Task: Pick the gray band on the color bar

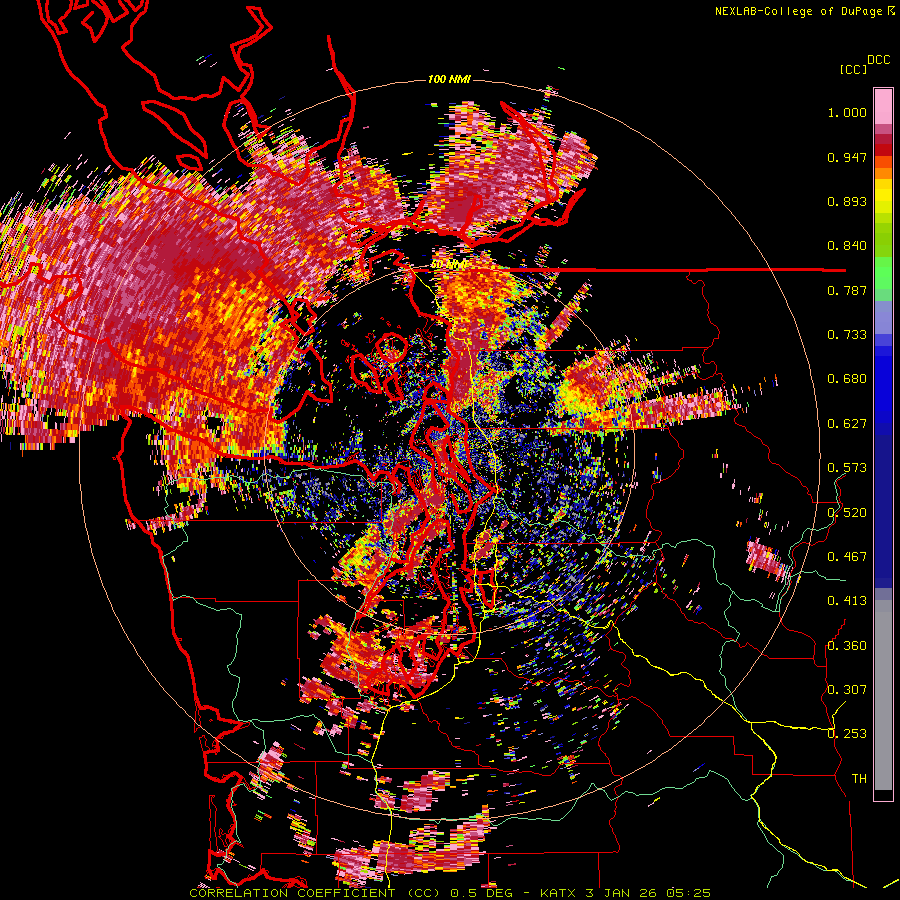Action: (x=883, y=695)
